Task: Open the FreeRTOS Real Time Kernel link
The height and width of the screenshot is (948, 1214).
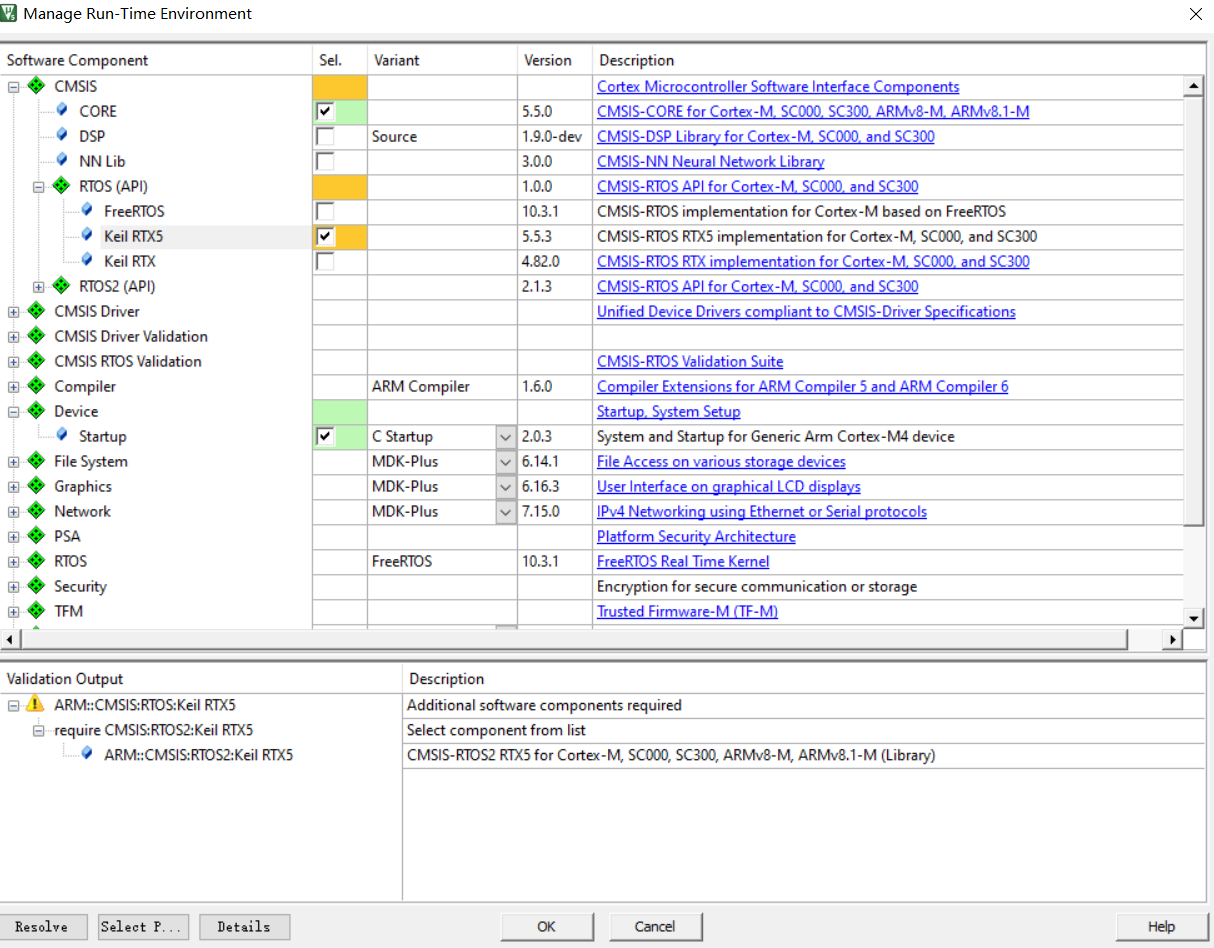Action: coord(683,561)
